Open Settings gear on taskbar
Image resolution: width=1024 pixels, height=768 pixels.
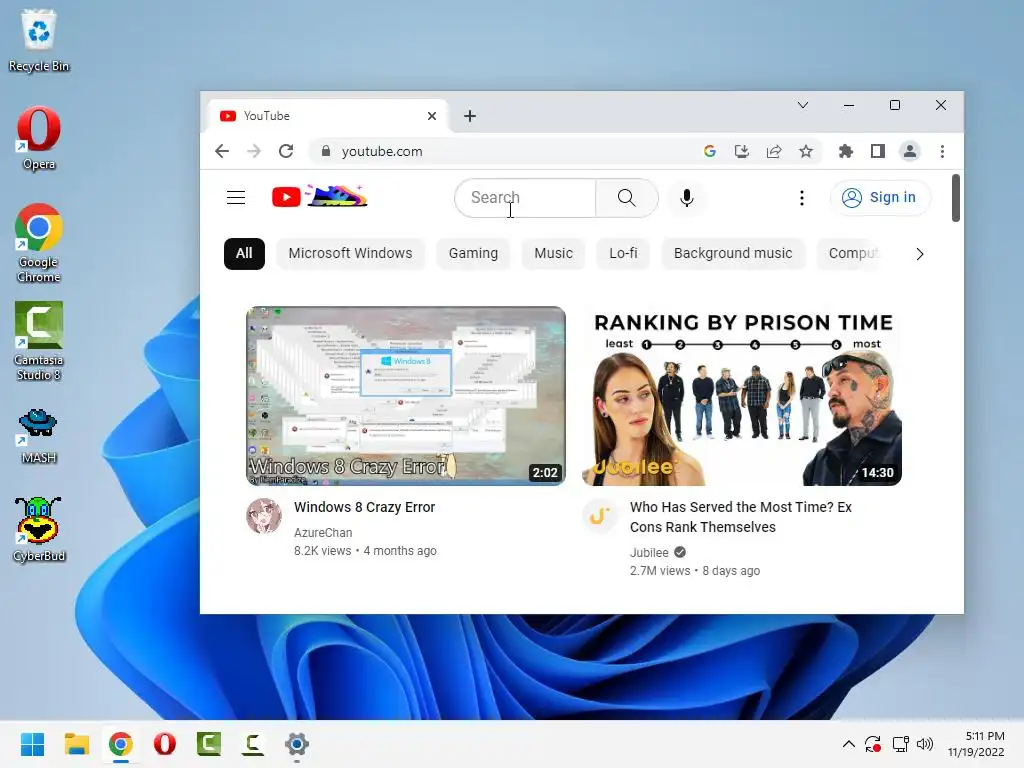296,744
